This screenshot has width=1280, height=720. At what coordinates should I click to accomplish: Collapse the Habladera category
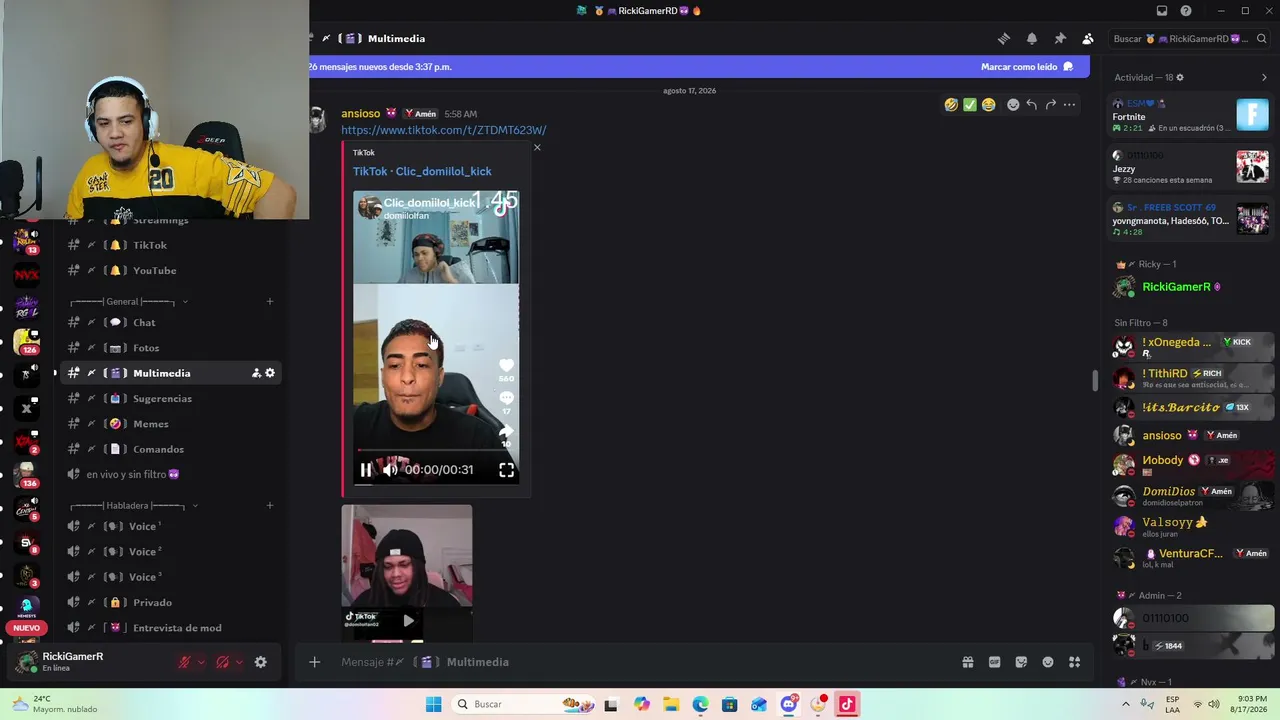point(133,506)
